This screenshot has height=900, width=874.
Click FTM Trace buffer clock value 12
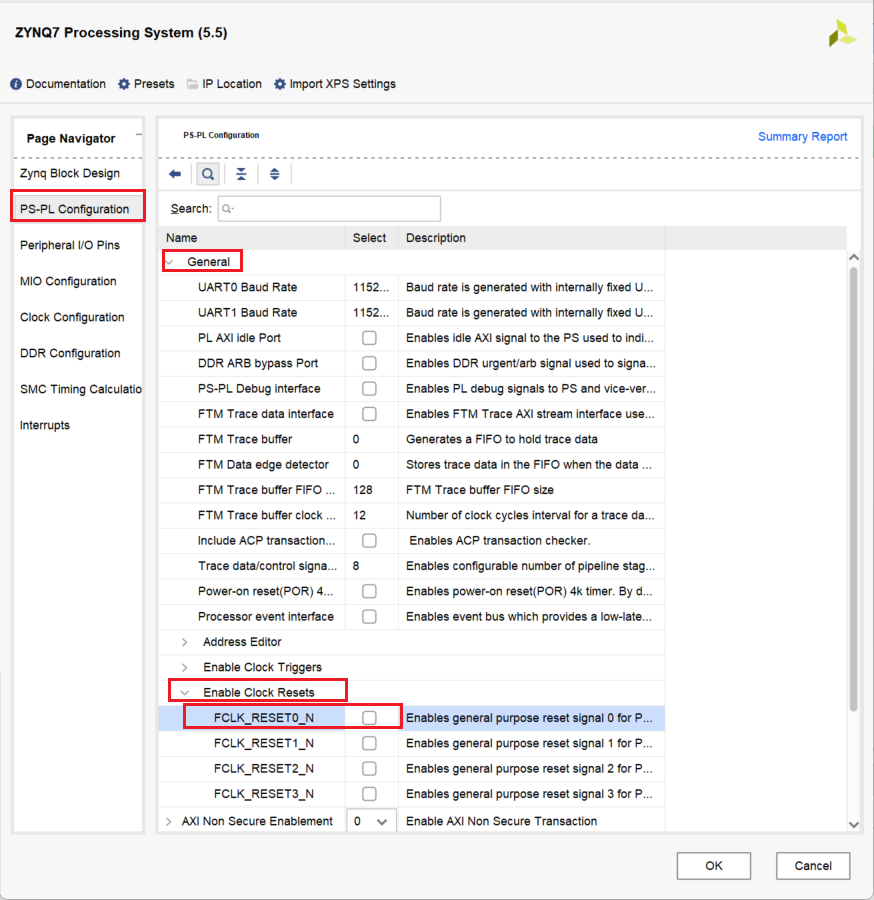point(359,515)
